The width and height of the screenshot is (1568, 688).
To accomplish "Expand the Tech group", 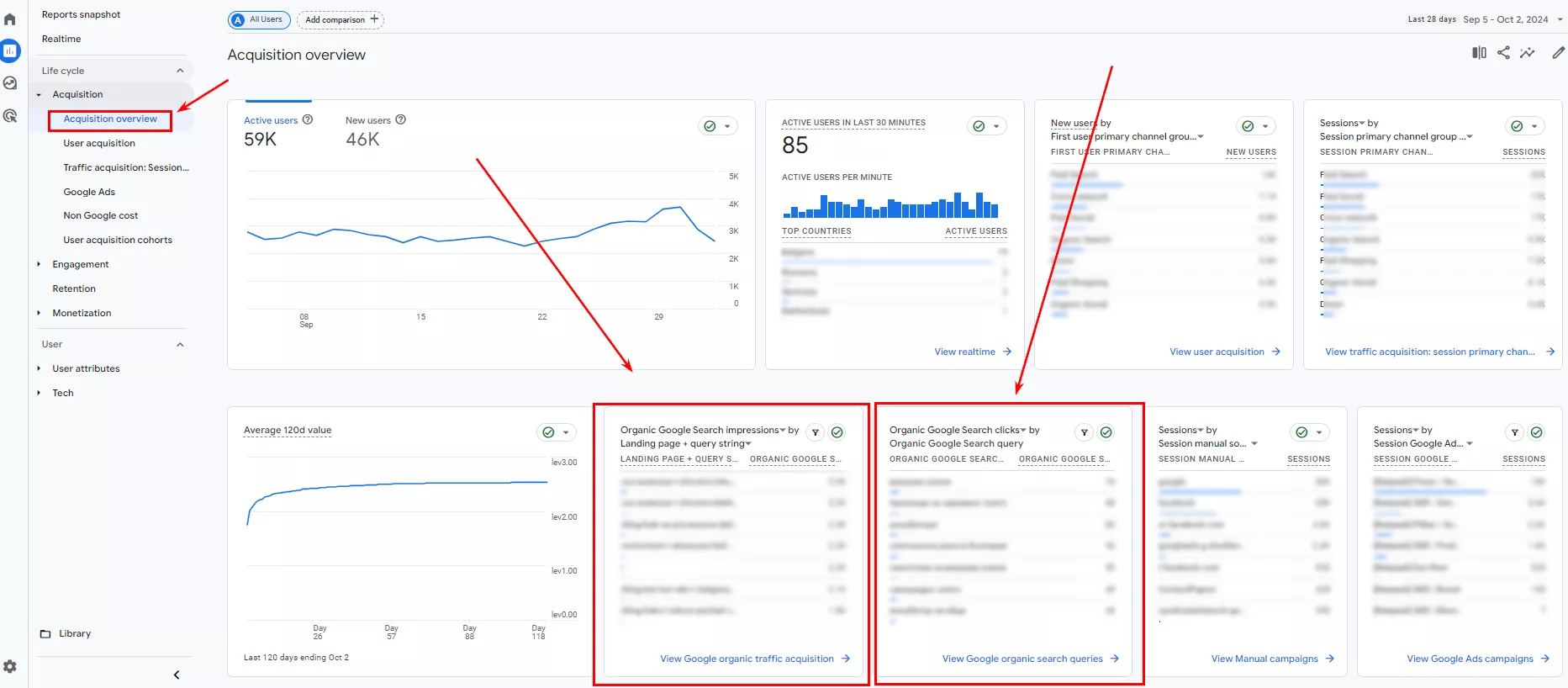I will [x=39, y=393].
